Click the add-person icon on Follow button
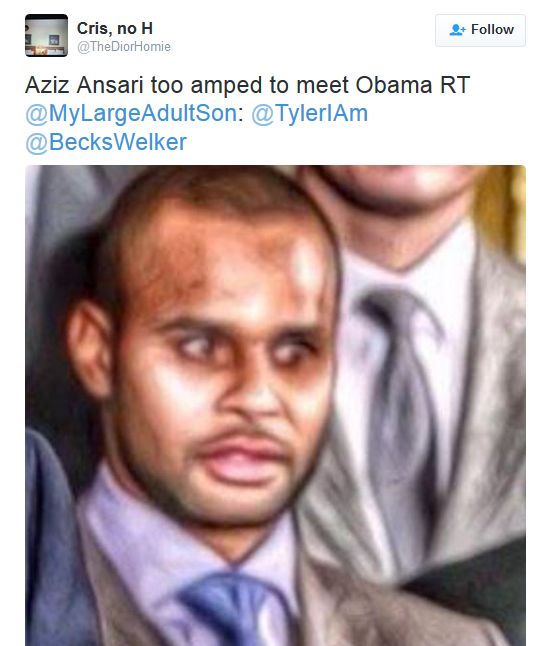This screenshot has width=554, height=646. click(457, 30)
